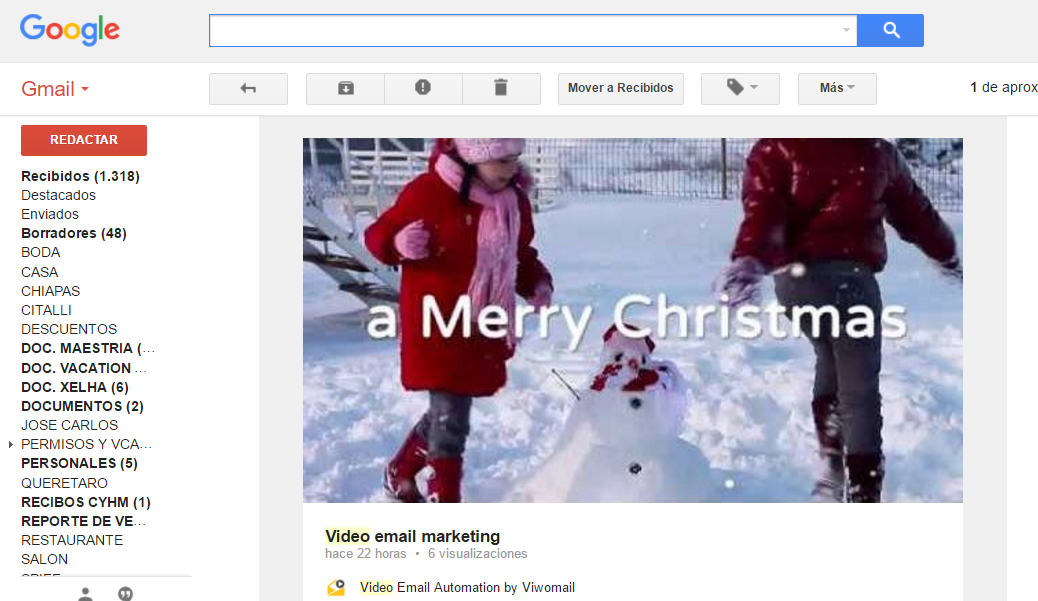The height and width of the screenshot is (601, 1038).
Task: Click the Viwomail envelope icon
Action: tap(336, 588)
